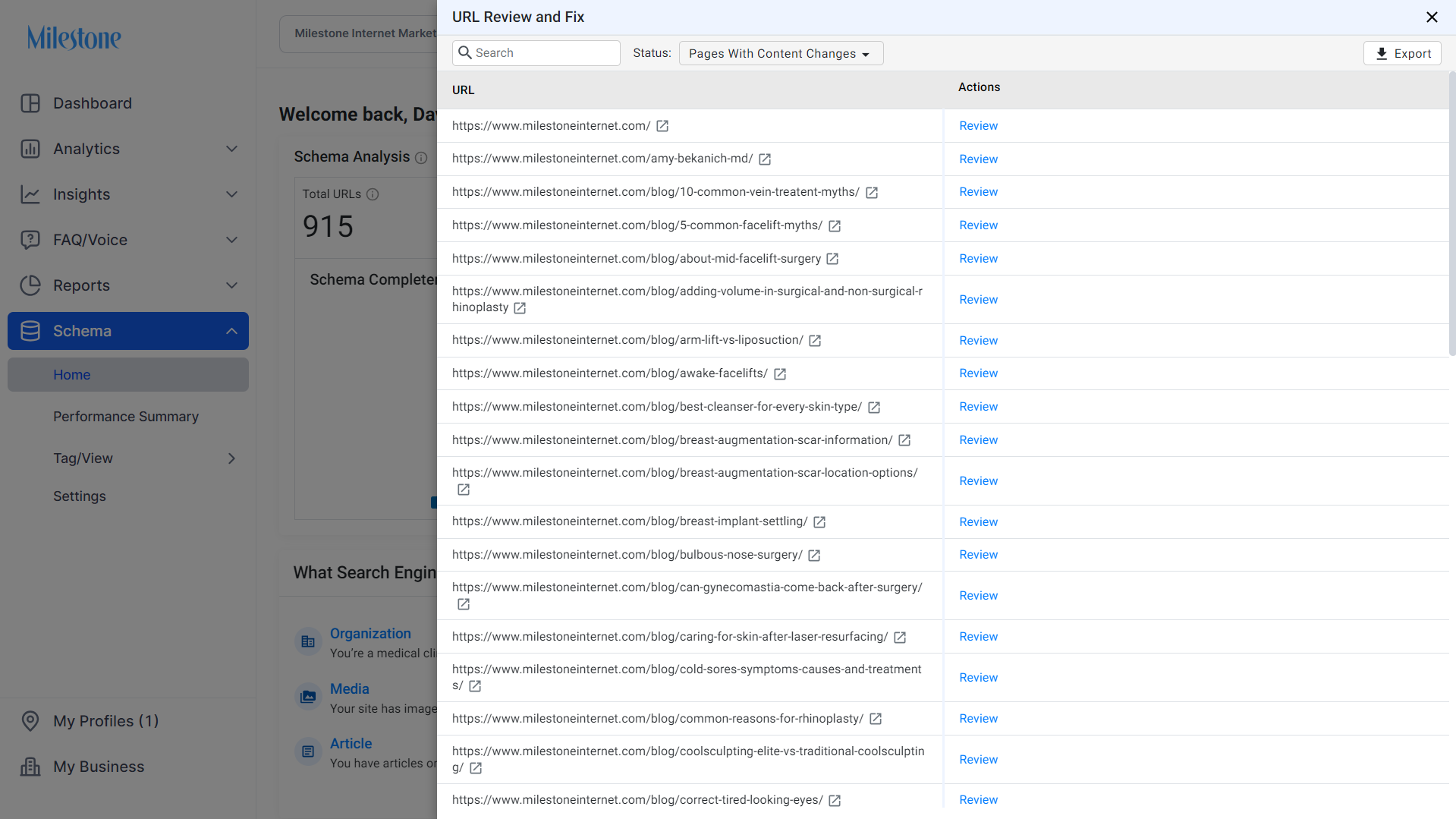The width and height of the screenshot is (1456, 819).
Task: Click the URL list vertical scrollbar
Action: 1451,214
